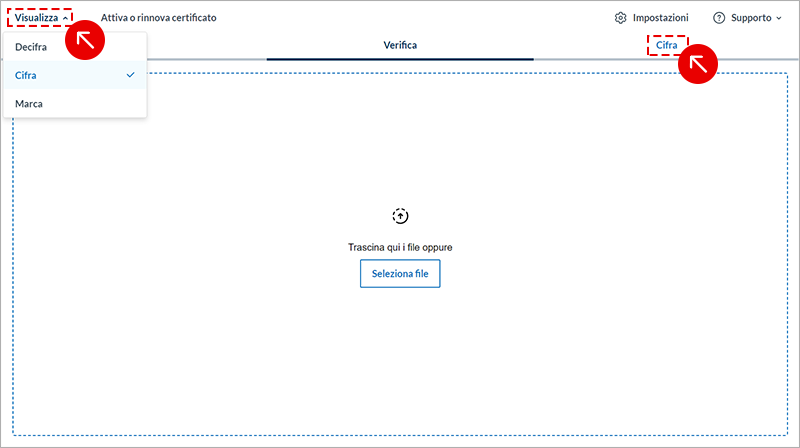Image resolution: width=800 pixels, height=448 pixels.
Task: Click the 'Trascina qui i file oppure' text
Action: pyautogui.click(x=400, y=246)
